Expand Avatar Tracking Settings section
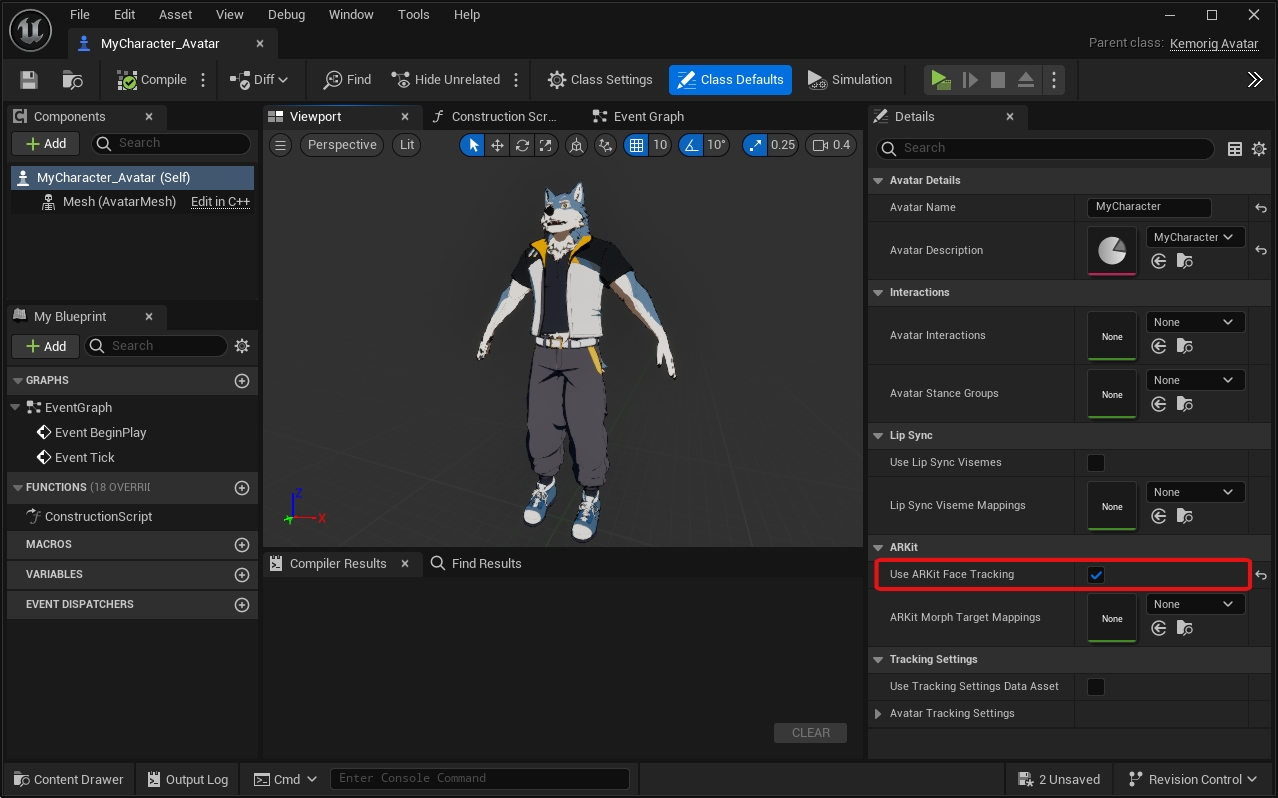Viewport: 1278px width, 798px height. (x=879, y=714)
